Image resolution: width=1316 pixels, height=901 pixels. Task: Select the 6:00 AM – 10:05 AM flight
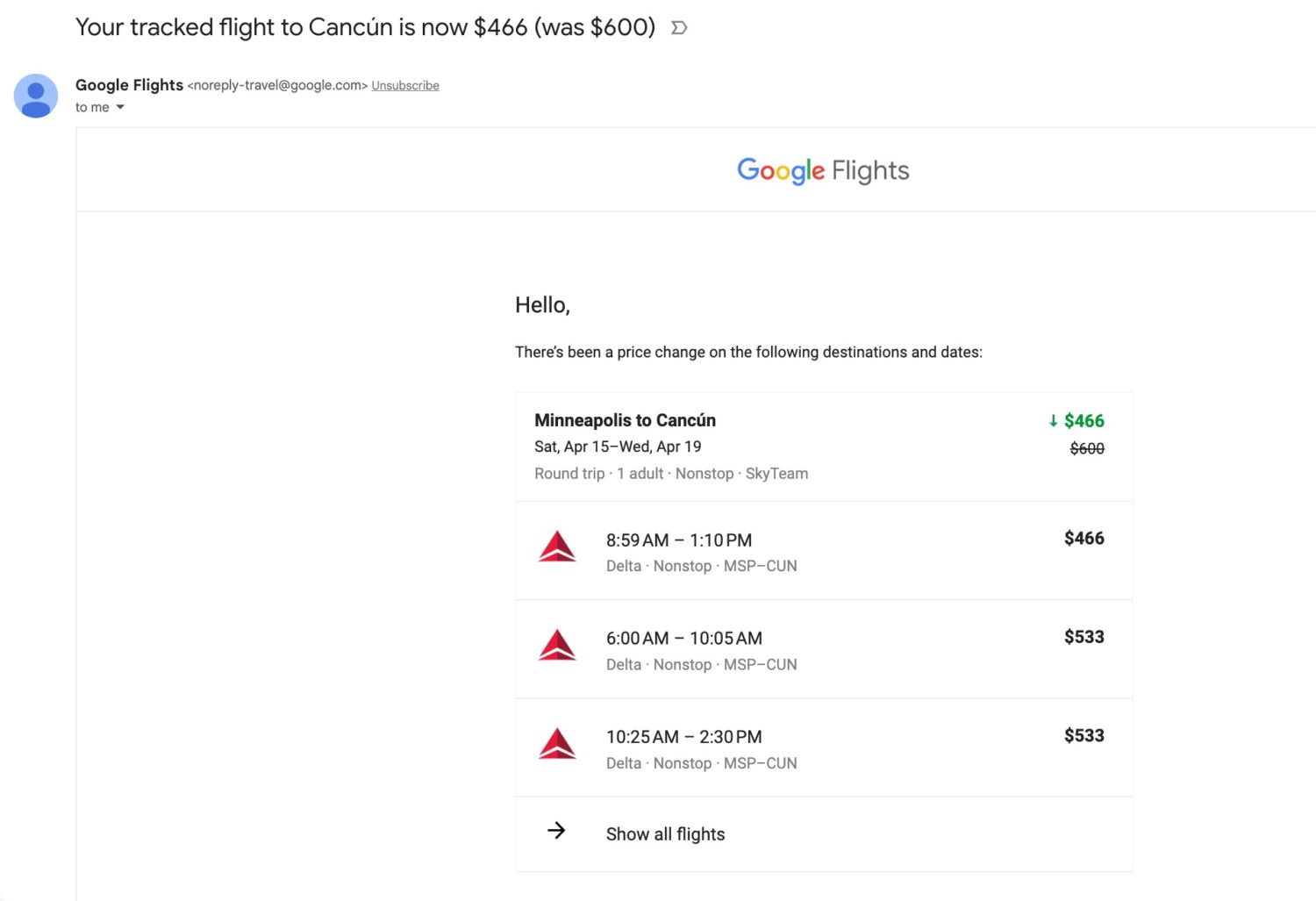tap(824, 649)
